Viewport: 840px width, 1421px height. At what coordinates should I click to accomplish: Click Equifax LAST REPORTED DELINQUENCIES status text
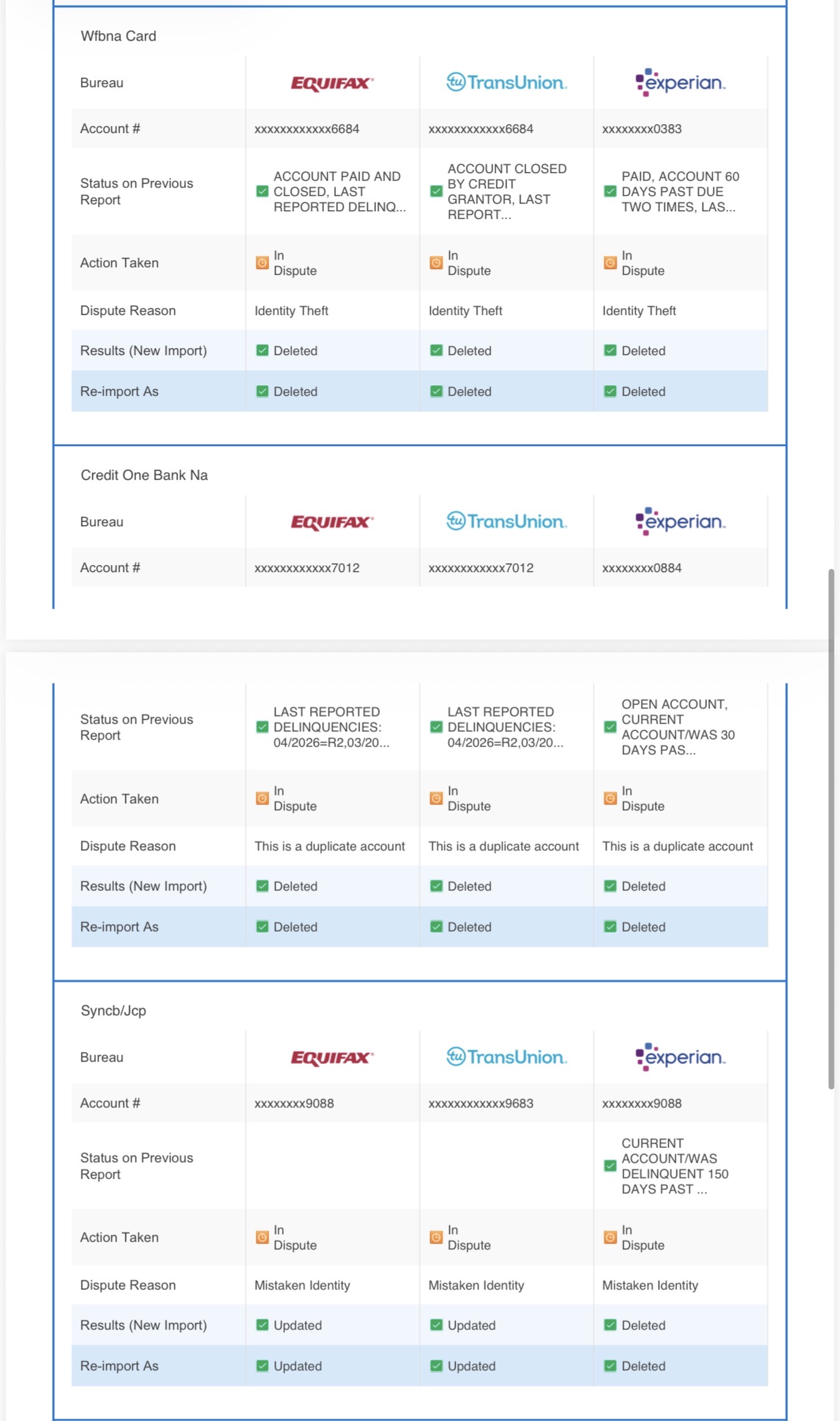pos(332,727)
